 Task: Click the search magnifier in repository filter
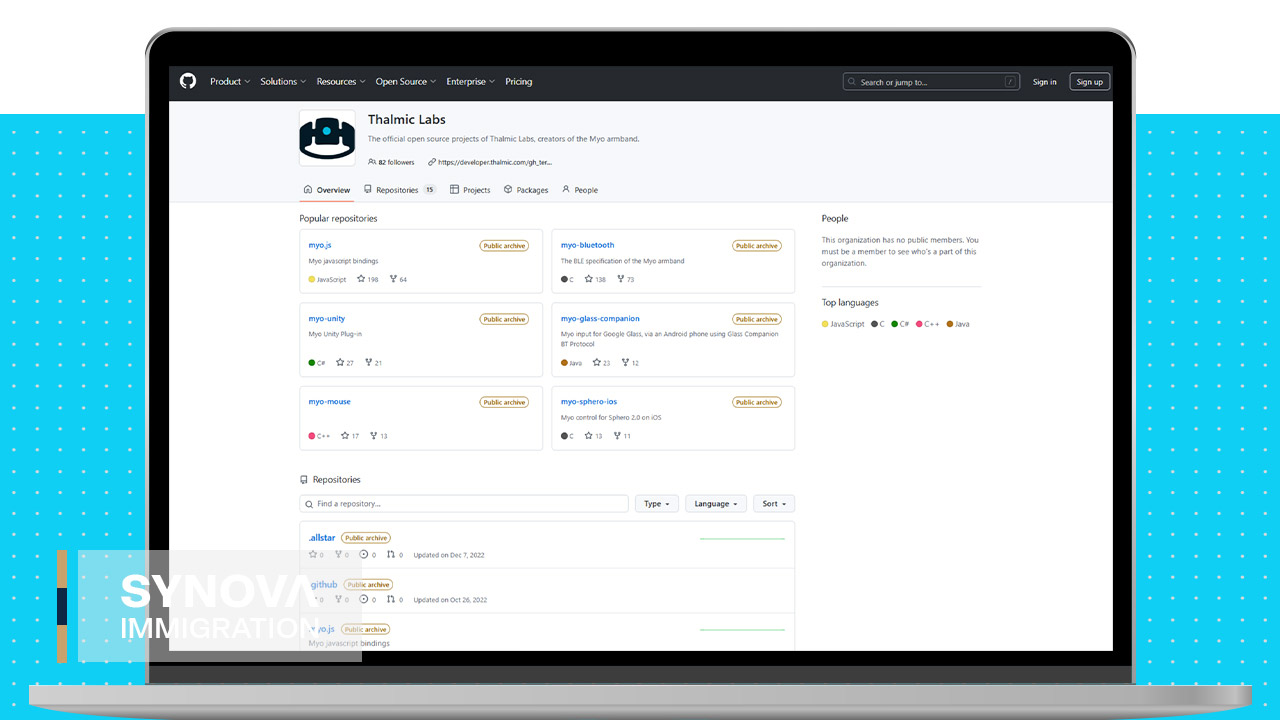click(309, 504)
